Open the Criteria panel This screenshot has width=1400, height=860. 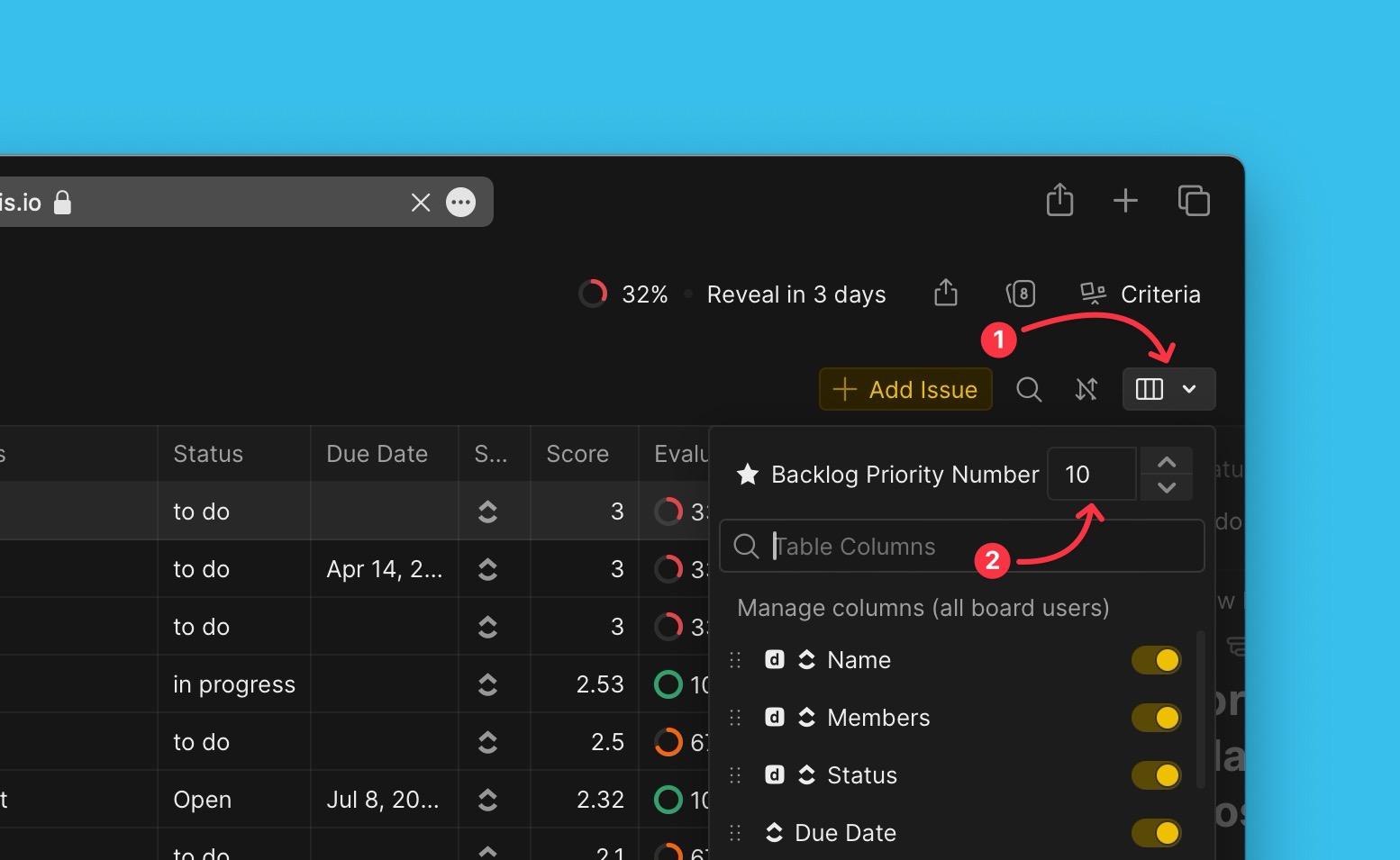tap(1160, 293)
